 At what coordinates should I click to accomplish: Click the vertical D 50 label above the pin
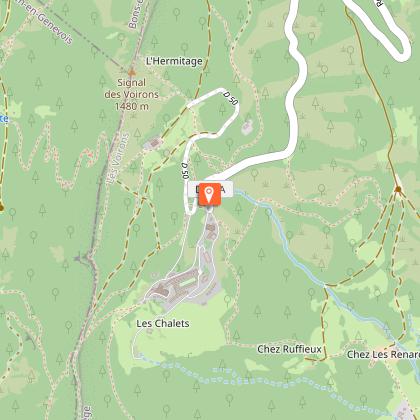point(186,170)
